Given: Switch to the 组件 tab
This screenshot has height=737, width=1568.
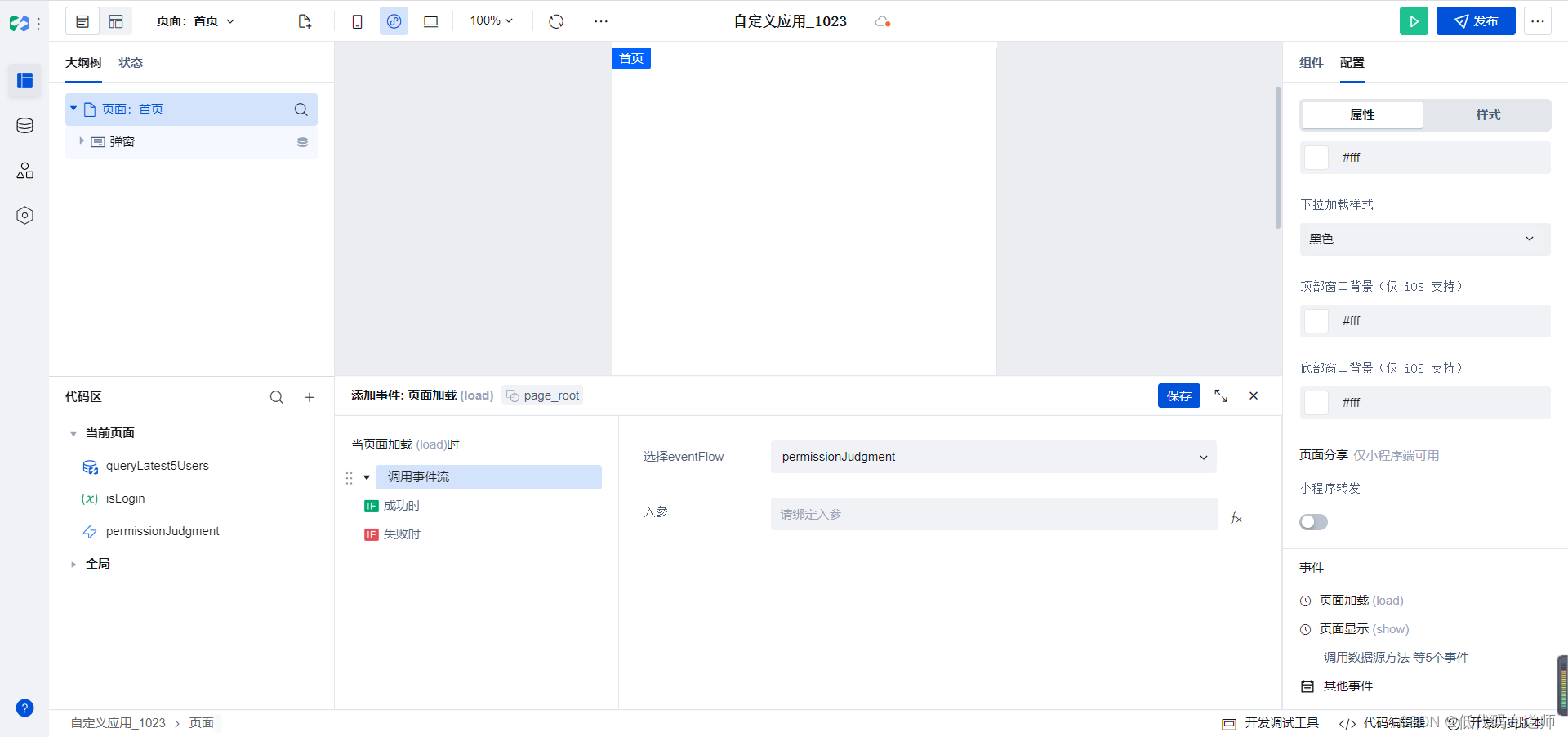Looking at the screenshot, I should 1312,63.
